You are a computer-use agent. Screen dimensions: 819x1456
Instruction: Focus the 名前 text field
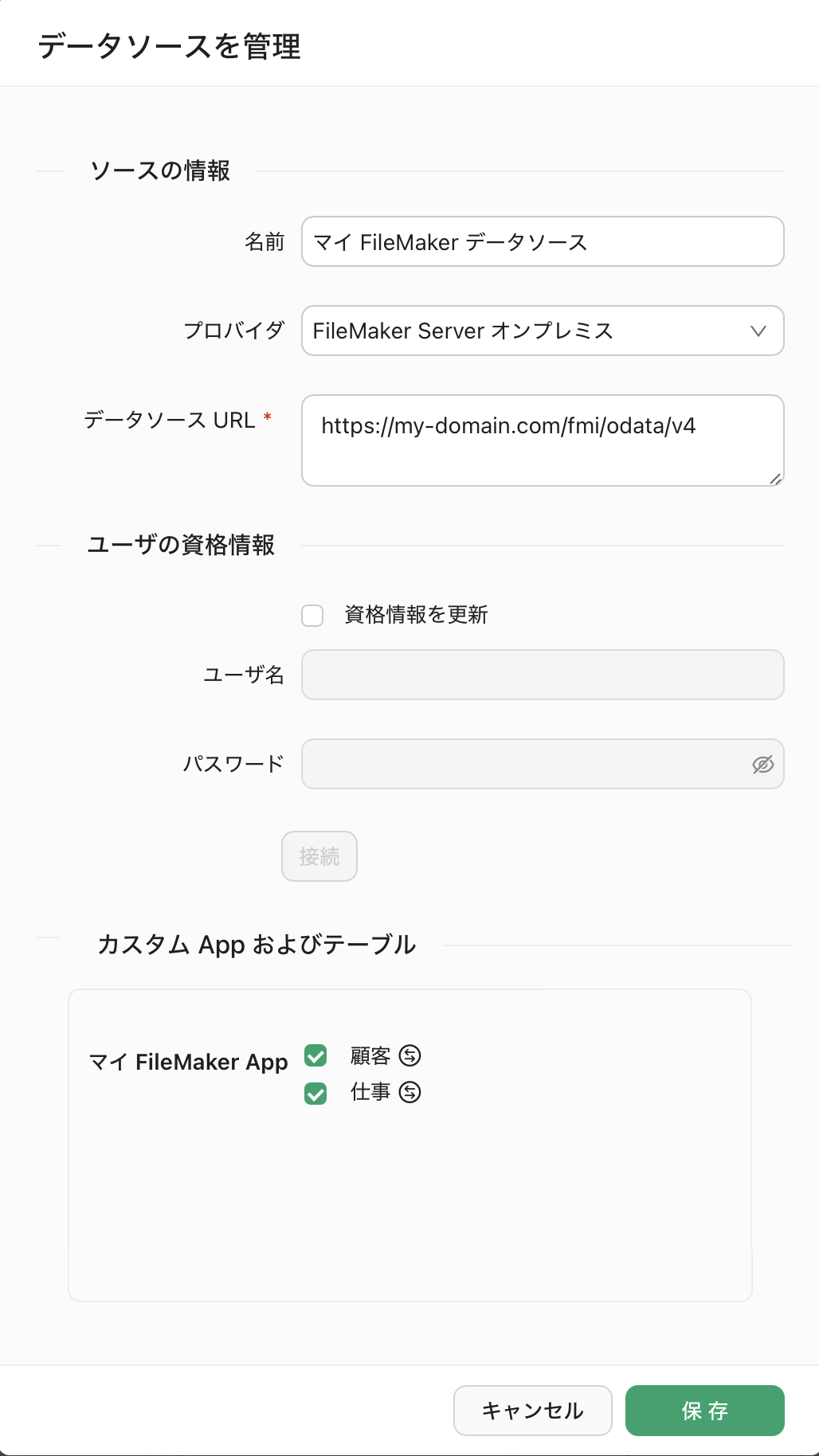[542, 241]
